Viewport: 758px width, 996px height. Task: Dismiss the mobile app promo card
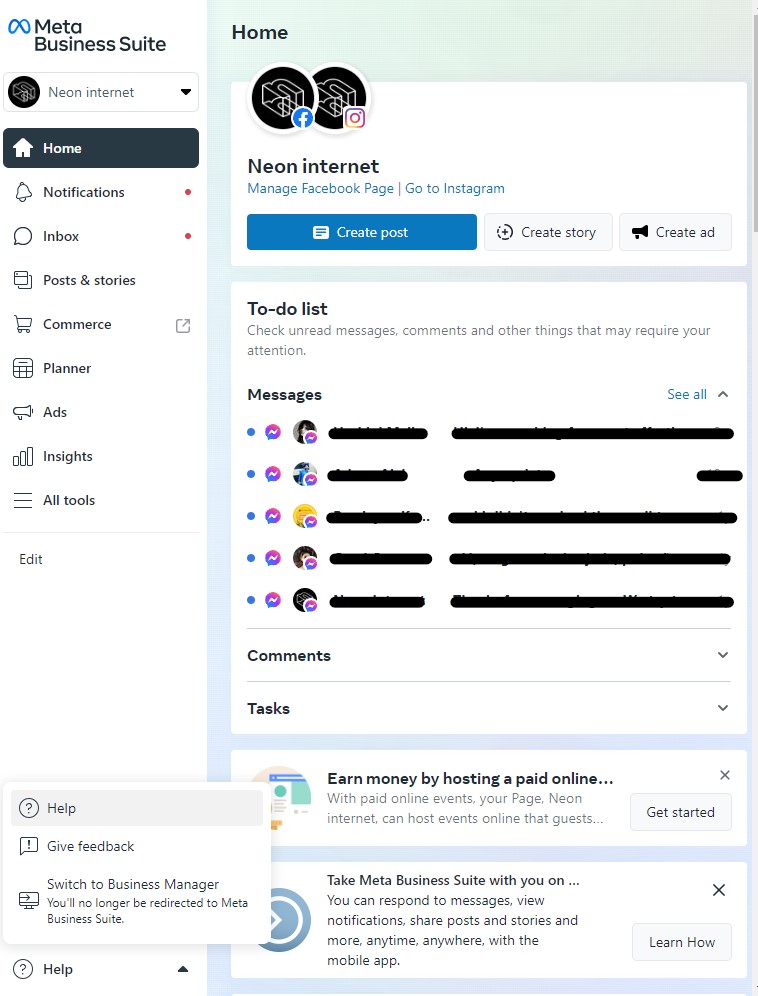tap(719, 890)
